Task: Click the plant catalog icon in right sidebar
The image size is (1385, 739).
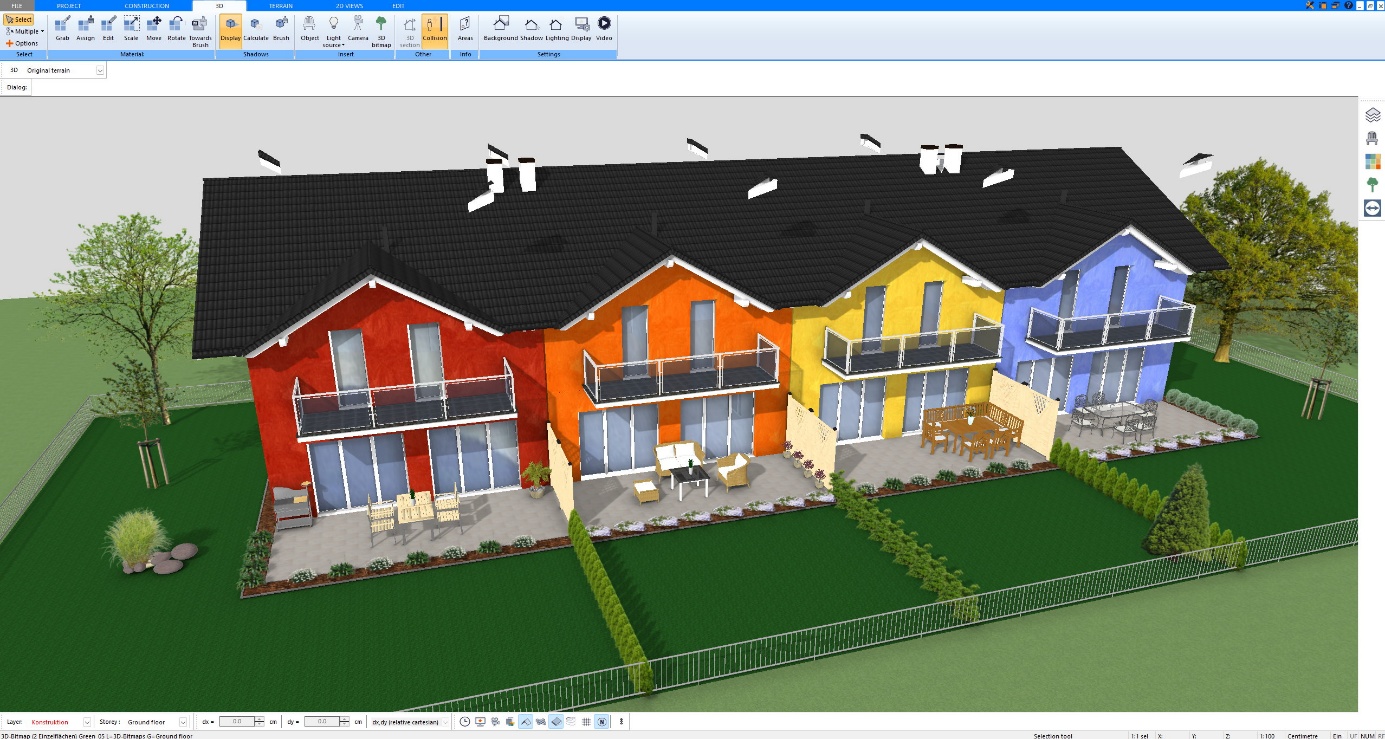Action: coord(1373,185)
